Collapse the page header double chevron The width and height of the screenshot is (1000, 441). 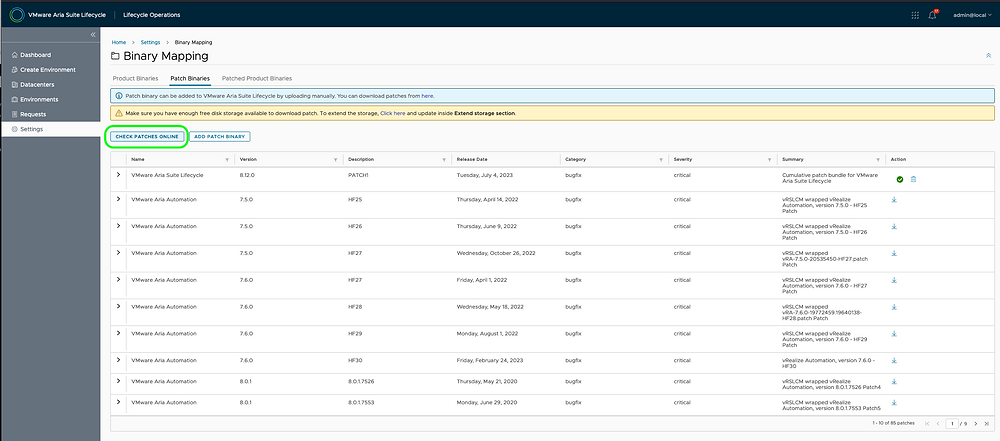pyautogui.click(x=989, y=56)
